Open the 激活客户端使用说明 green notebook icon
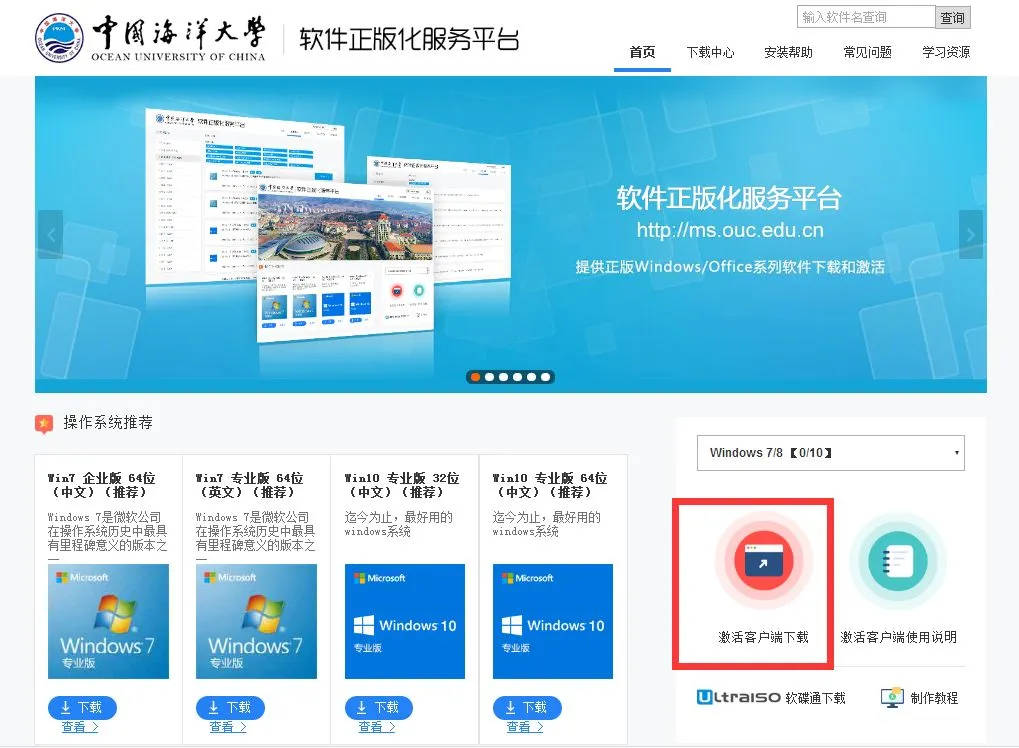This screenshot has width=1019, height=748. [x=897, y=560]
